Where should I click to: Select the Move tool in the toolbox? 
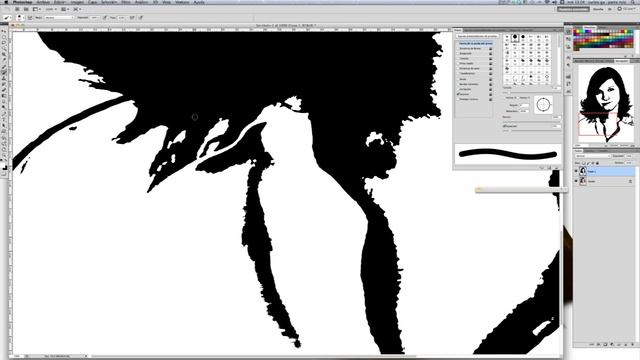pos(4,31)
